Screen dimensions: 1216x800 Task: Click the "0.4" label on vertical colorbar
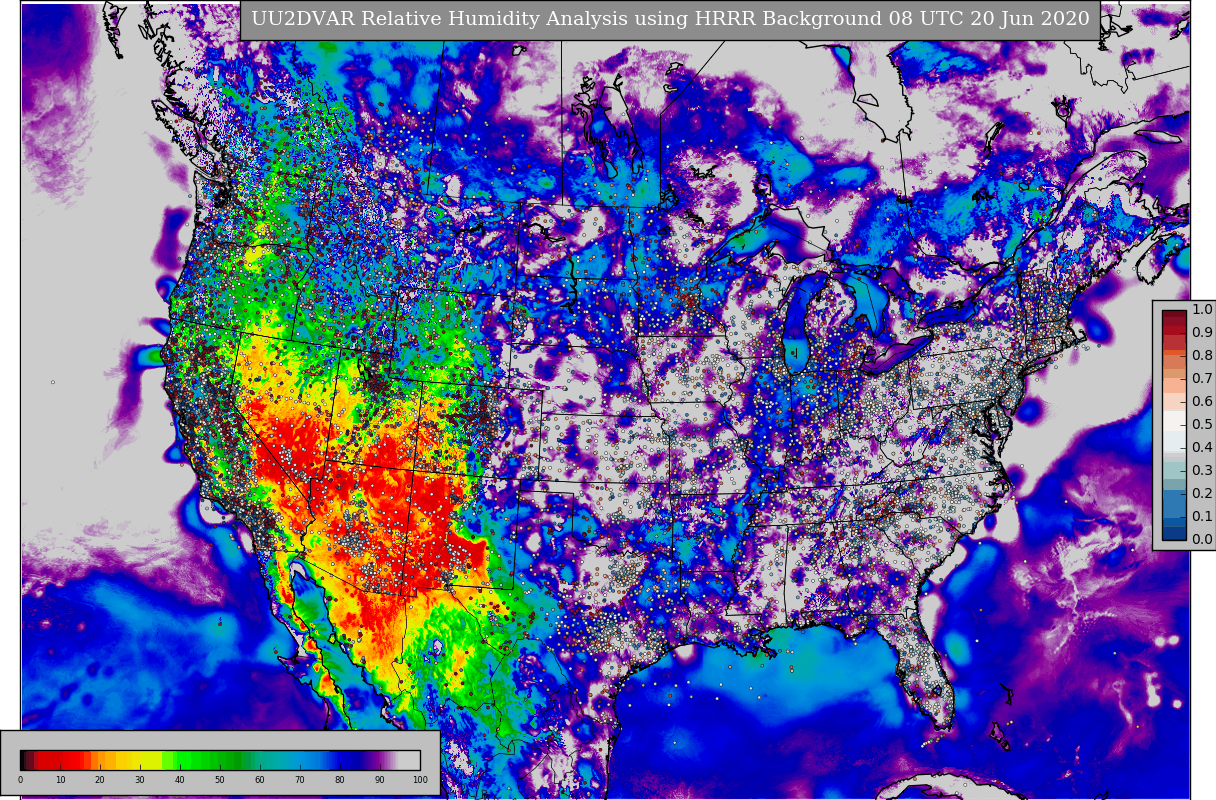[1202, 448]
